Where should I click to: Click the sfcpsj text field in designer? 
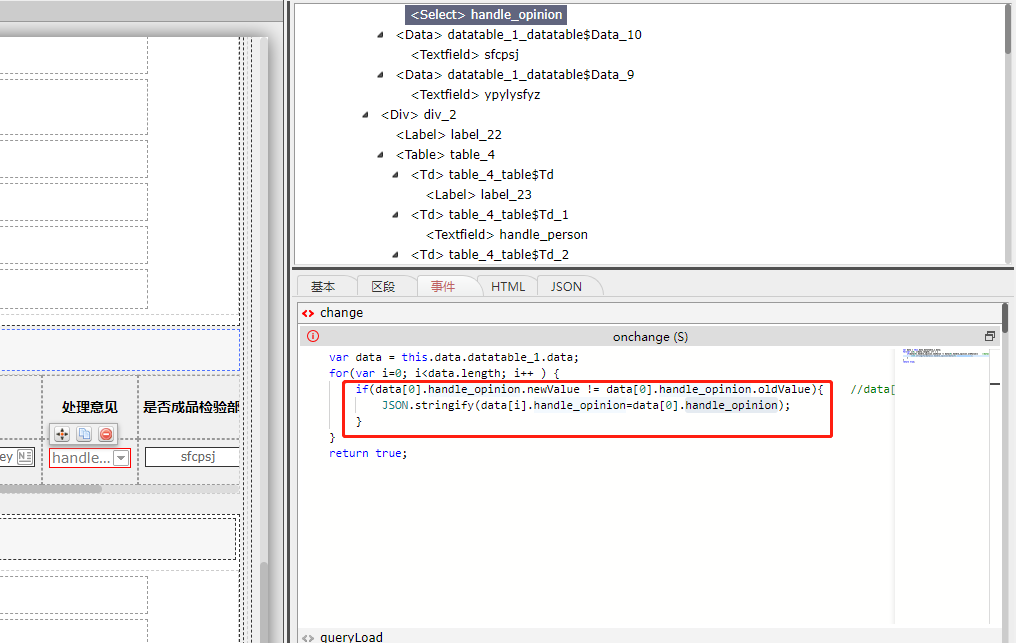pyautogui.click(x=193, y=457)
